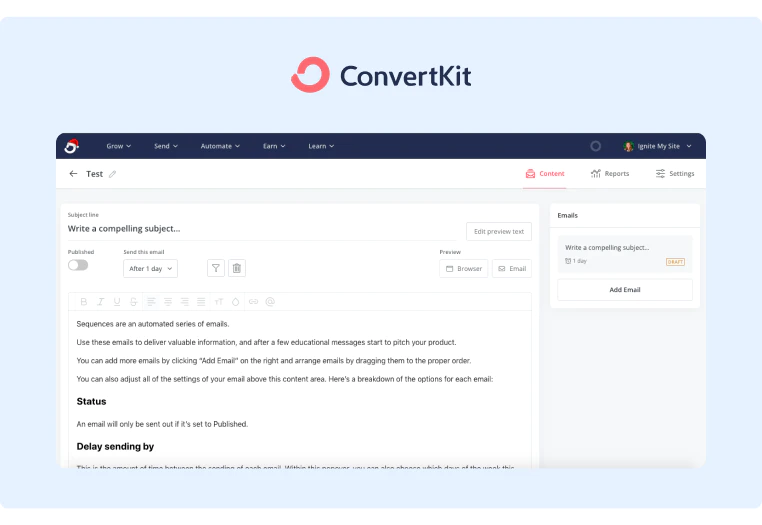Click the circular status icon in navbar

(x=595, y=146)
